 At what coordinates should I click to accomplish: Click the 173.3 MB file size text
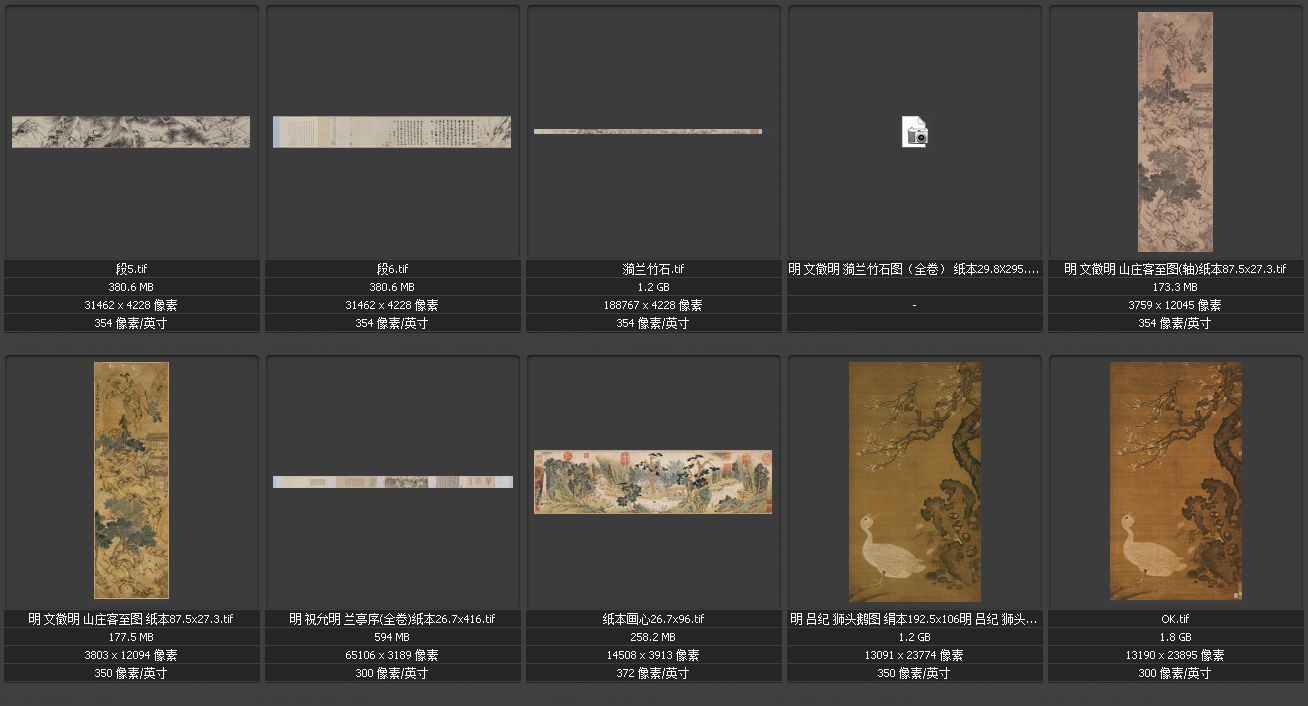click(x=1175, y=287)
